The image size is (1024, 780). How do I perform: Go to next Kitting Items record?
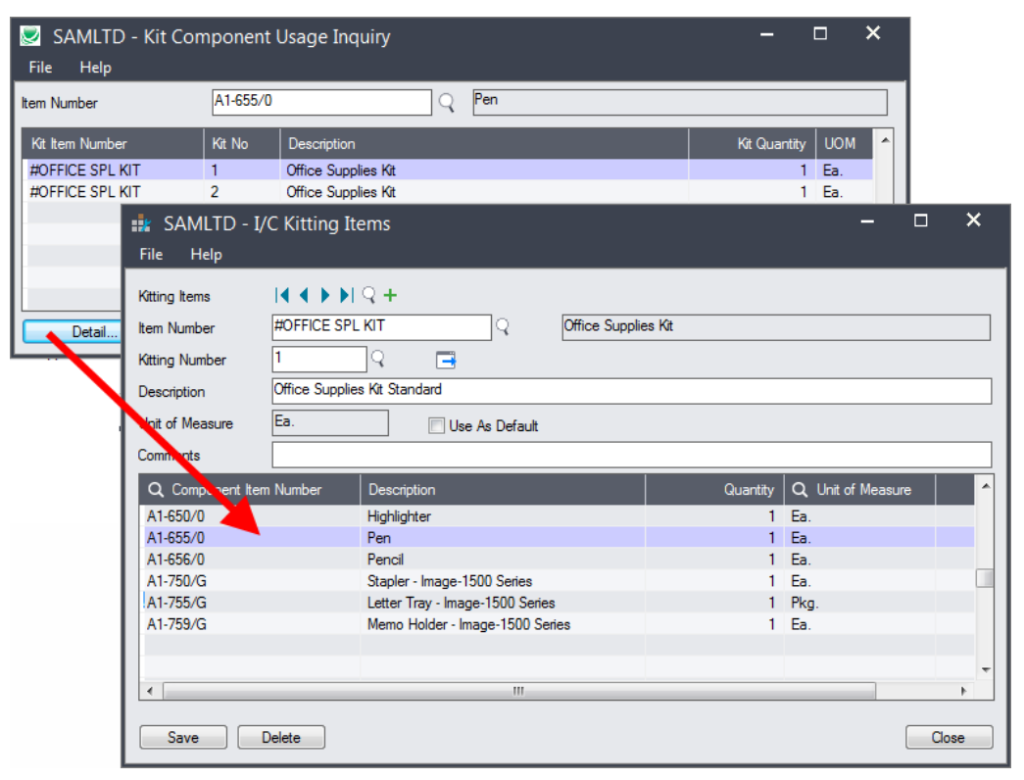pos(325,295)
